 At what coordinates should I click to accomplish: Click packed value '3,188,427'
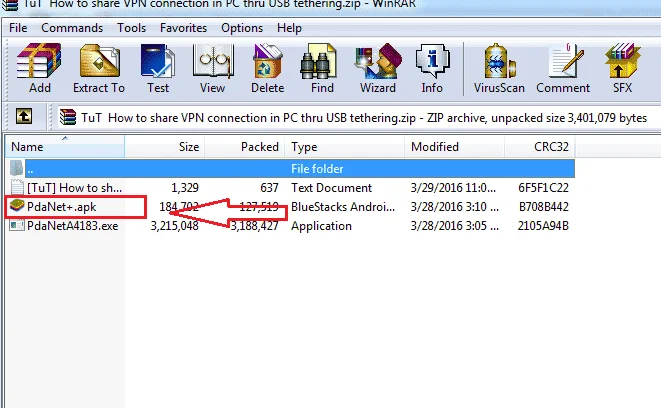[254, 226]
